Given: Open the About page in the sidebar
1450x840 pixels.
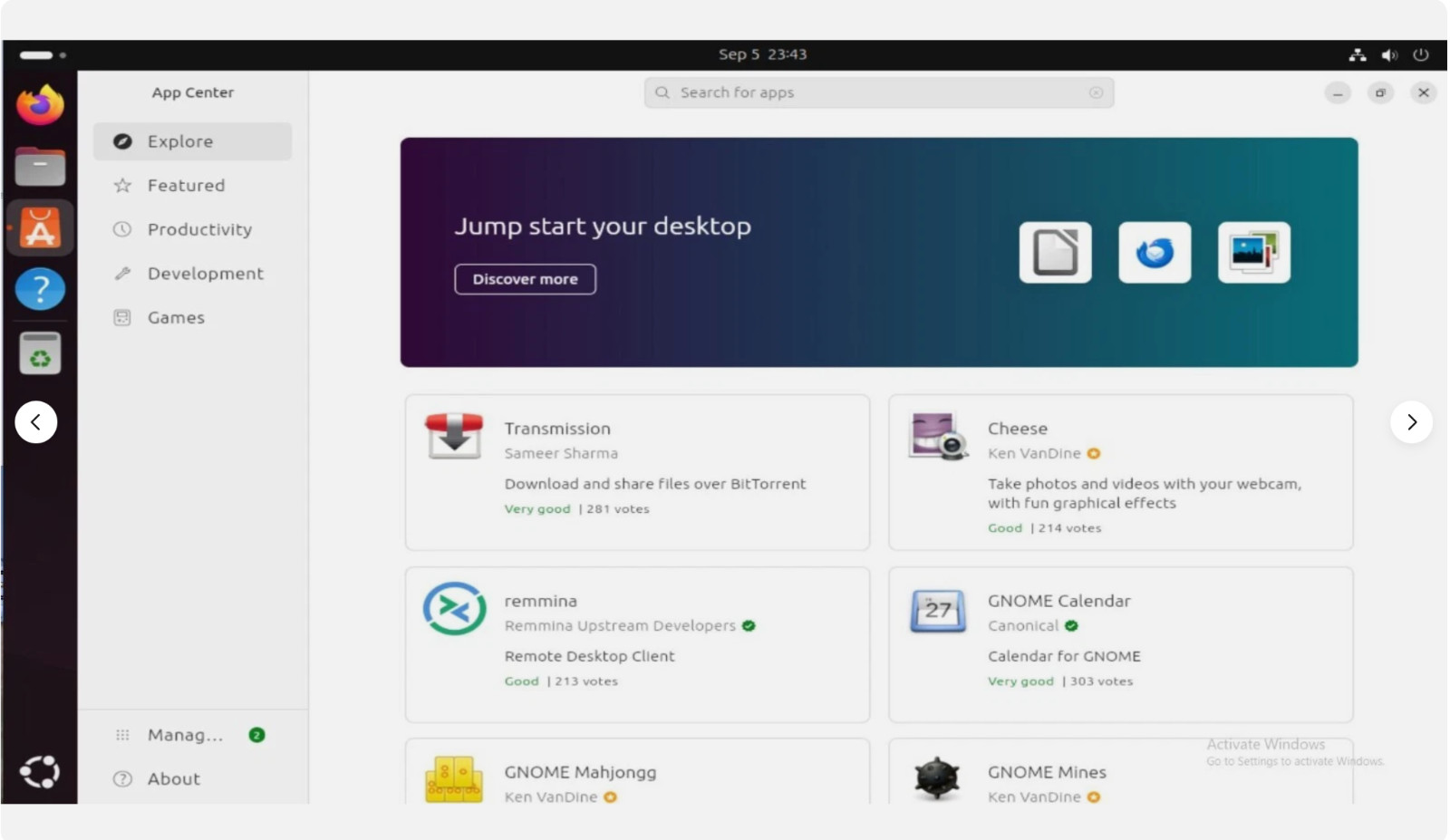Looking at the screenshot, I should [x=192, y=779].
